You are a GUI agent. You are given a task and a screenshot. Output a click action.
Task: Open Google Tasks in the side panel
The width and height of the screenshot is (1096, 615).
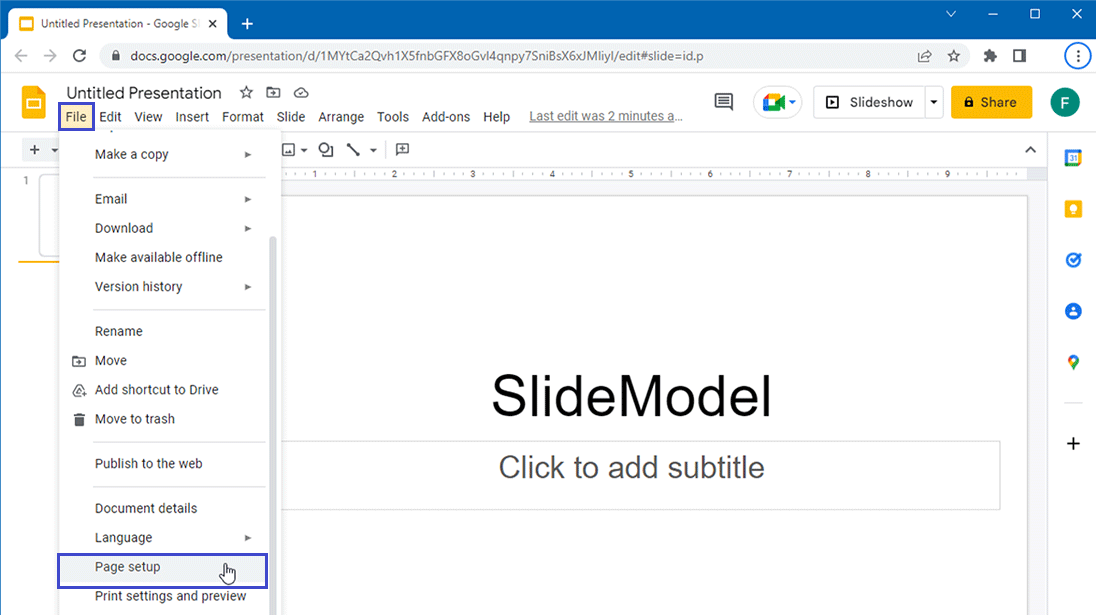point(1072,259)
